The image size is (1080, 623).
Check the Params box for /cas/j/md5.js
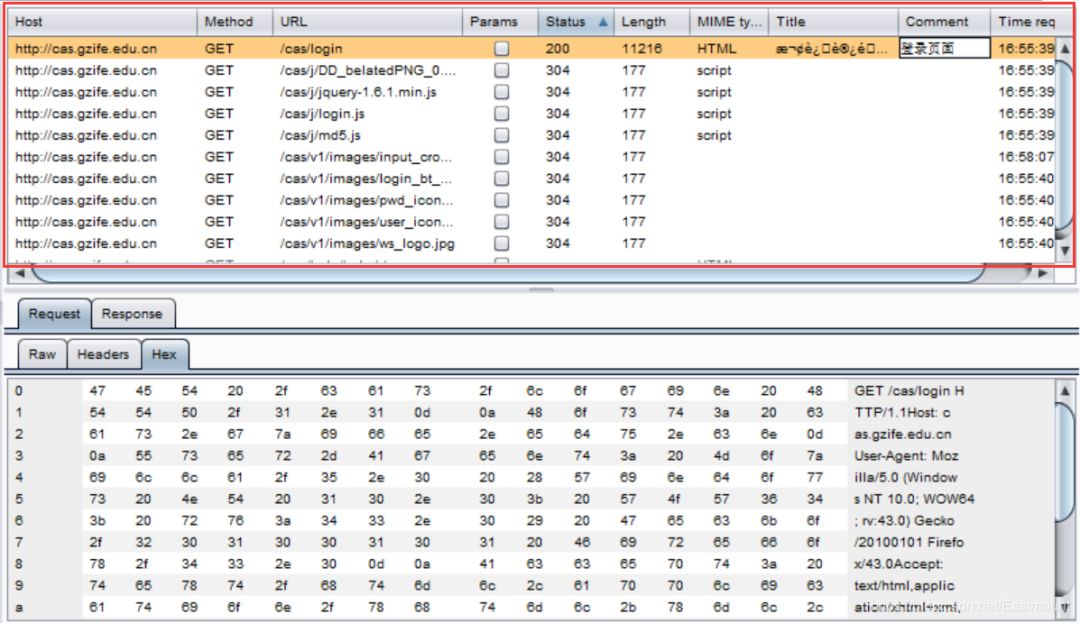501,135
